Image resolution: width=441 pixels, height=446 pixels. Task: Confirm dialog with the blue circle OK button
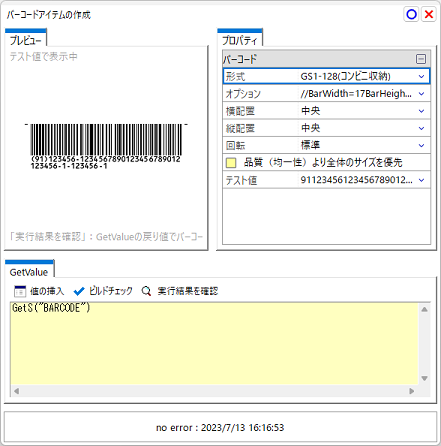(411, 14)
